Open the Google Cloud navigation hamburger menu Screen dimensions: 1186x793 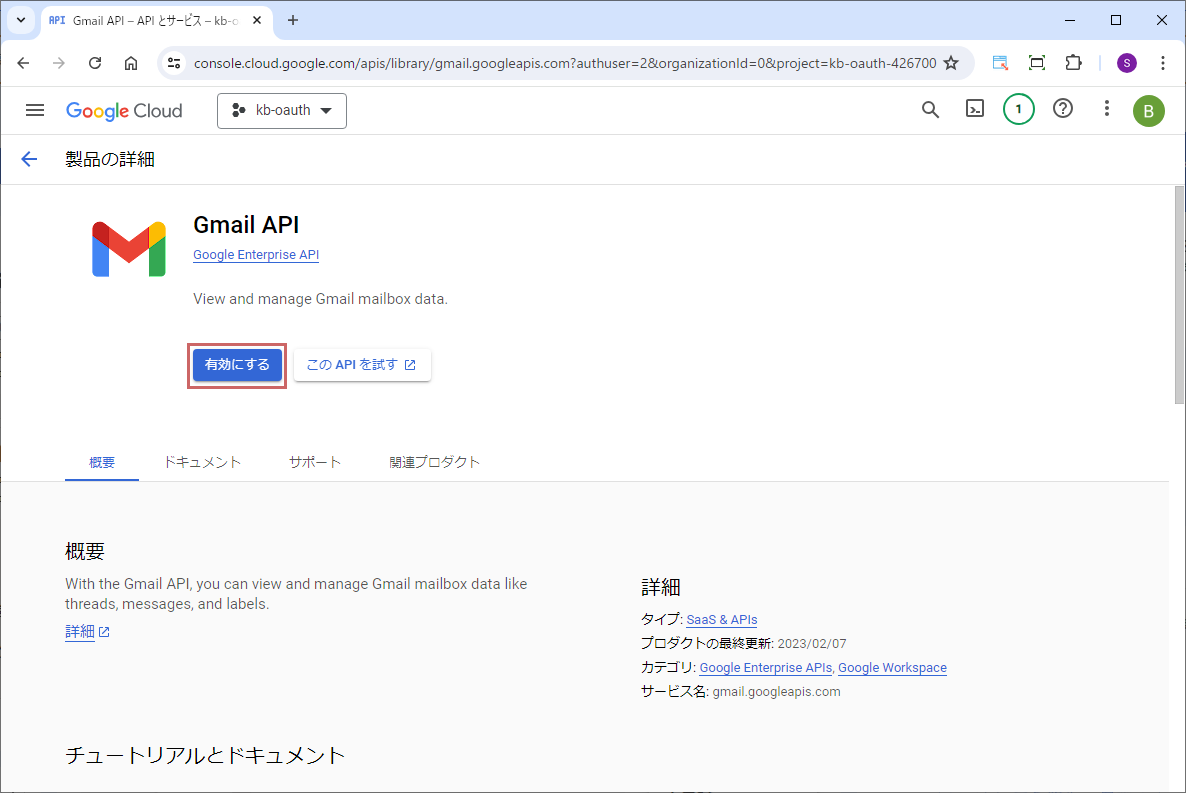pos(35,110)
